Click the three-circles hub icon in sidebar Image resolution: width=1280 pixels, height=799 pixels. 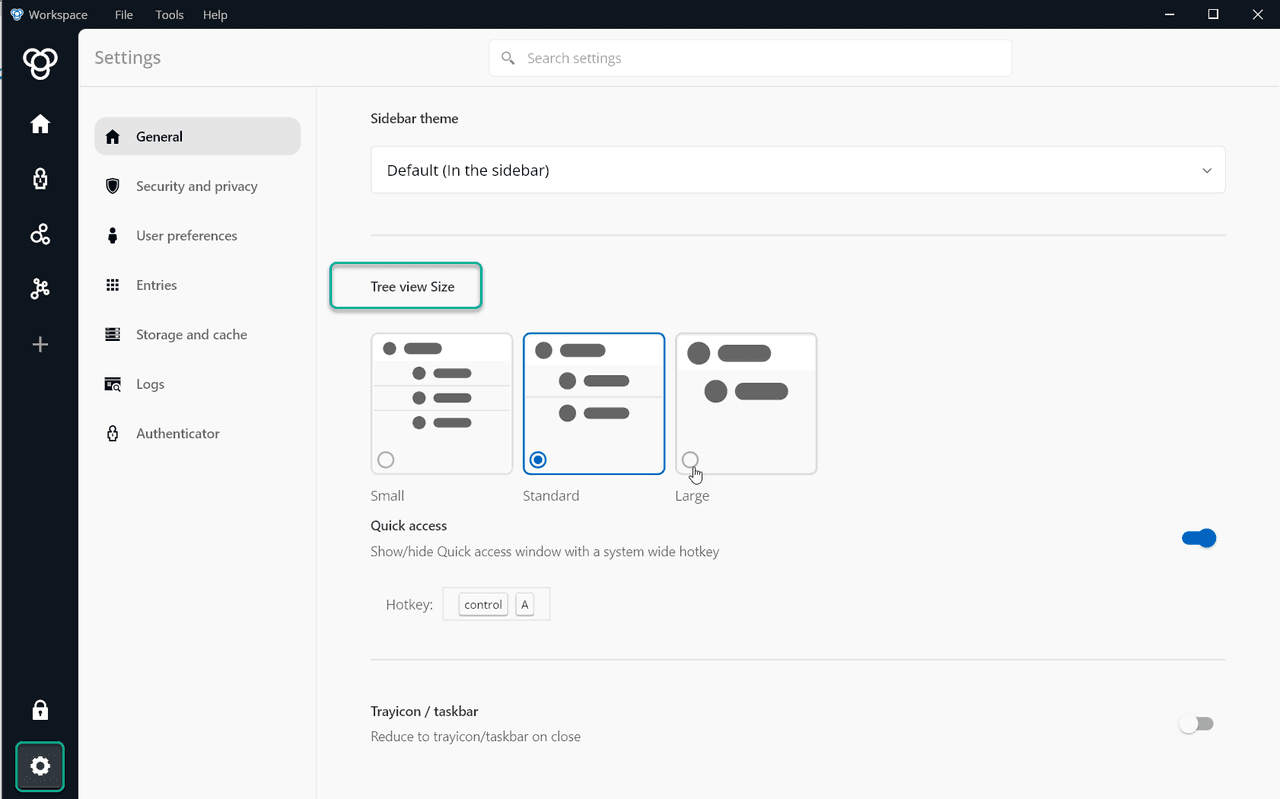click(40, 234)
